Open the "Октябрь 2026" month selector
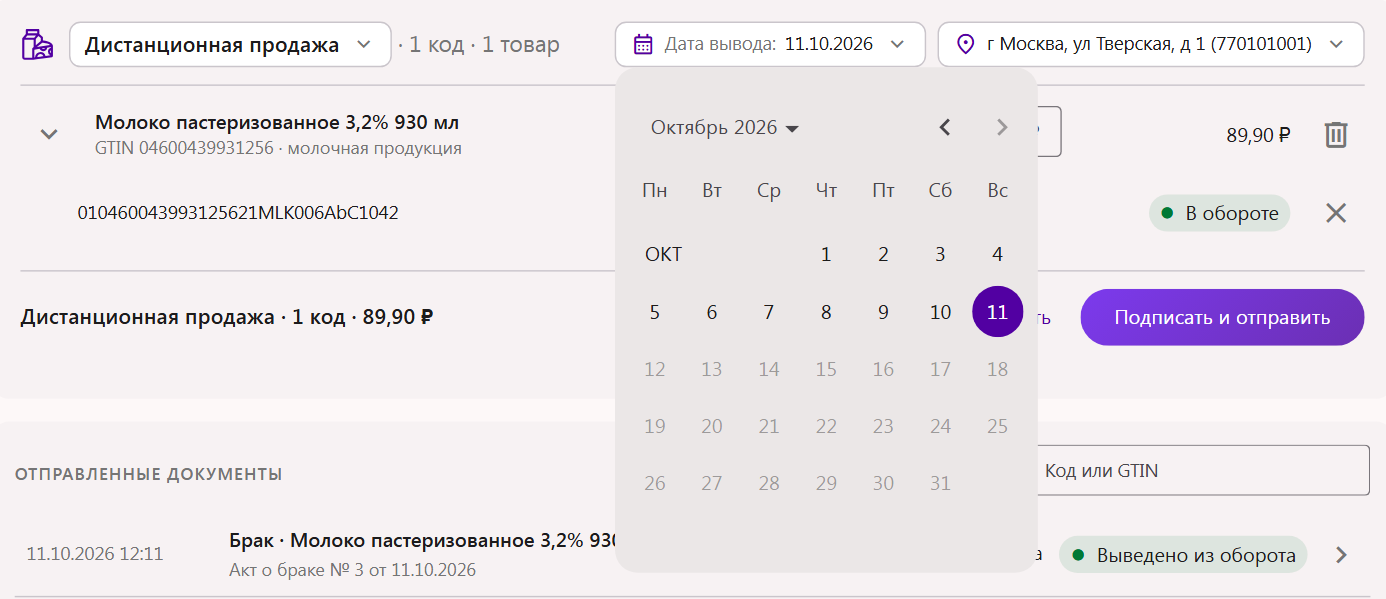 point(725,128)
